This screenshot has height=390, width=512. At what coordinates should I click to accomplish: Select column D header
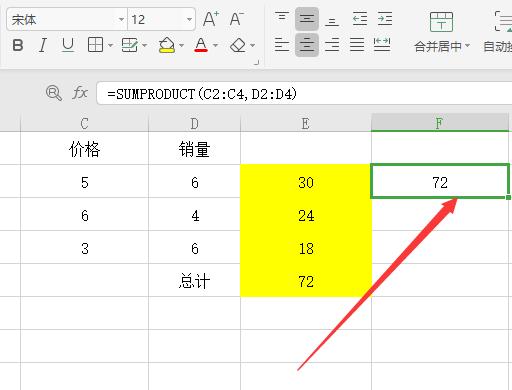(194, 123)
